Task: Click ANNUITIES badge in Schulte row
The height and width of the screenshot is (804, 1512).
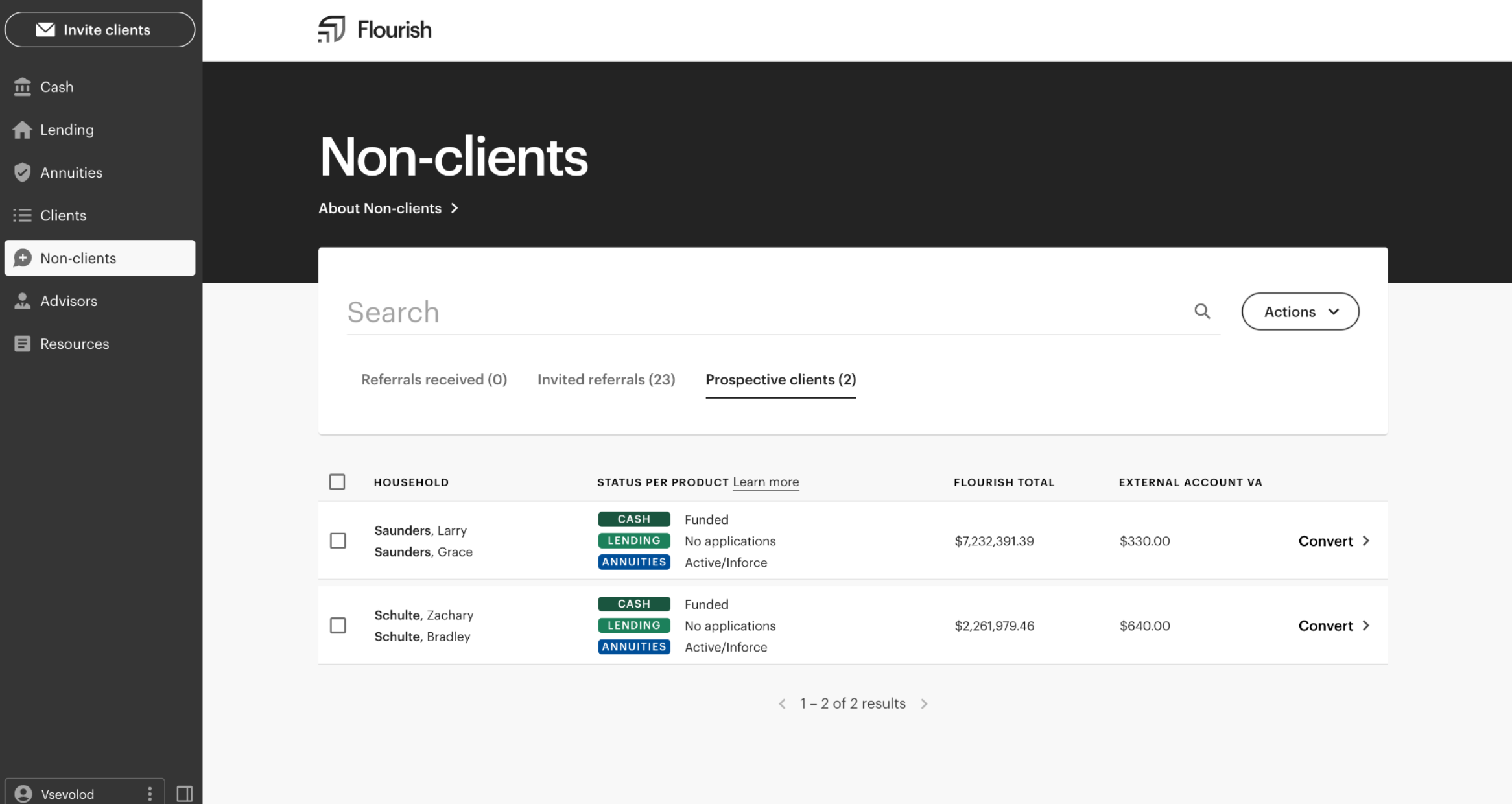Action: pos(634,646)
